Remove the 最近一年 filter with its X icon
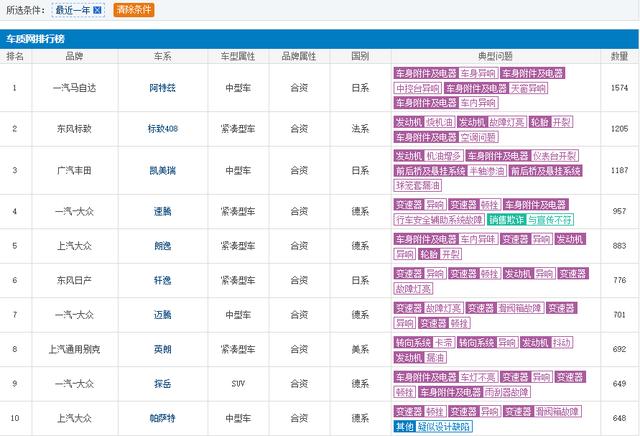Viewport: 640px width, 436px height. [x=97, y=10]
